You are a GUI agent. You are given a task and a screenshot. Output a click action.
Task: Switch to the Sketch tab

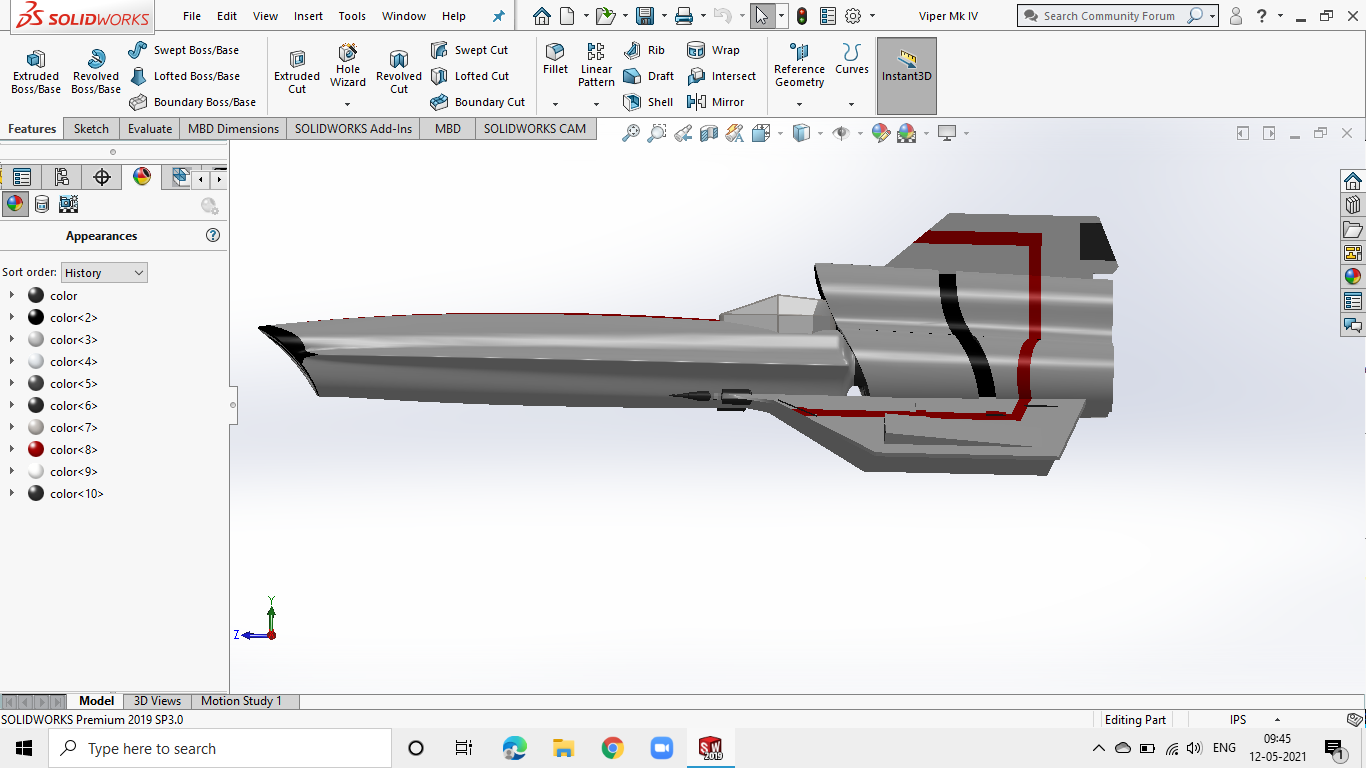[x=91, y=128]
